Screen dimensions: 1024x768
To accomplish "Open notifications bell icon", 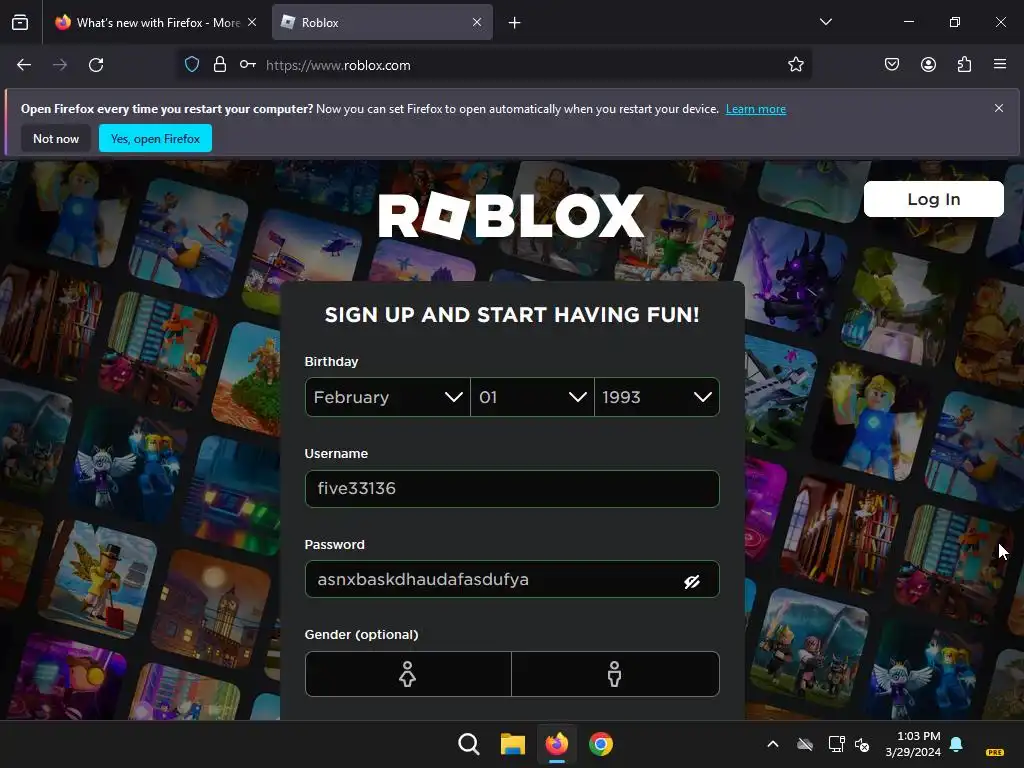I will (x=956, y=744).
